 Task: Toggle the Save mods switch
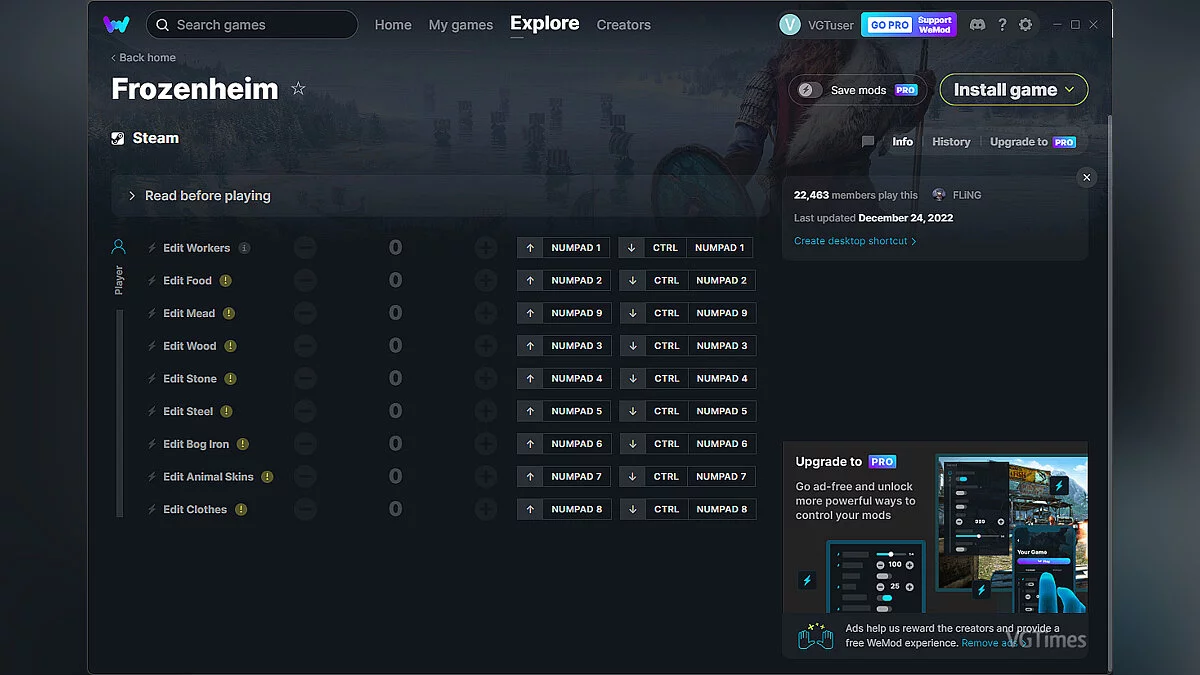click(x=809, y=90)
